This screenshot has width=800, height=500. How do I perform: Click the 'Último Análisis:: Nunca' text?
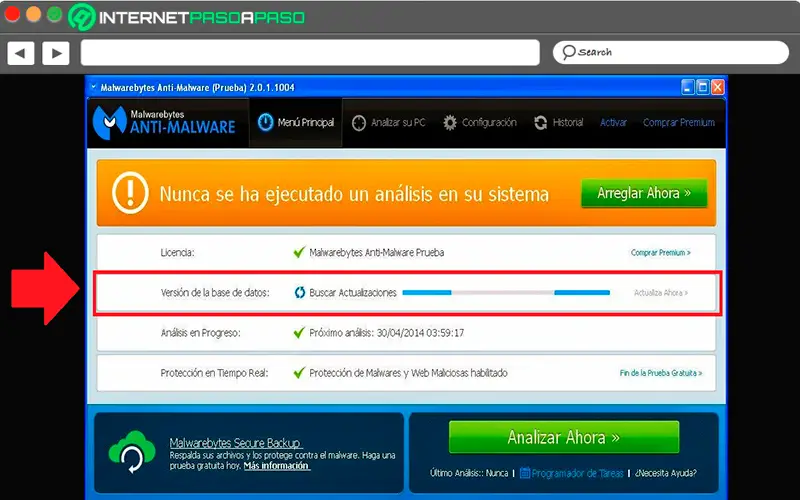tap(469, 473)
